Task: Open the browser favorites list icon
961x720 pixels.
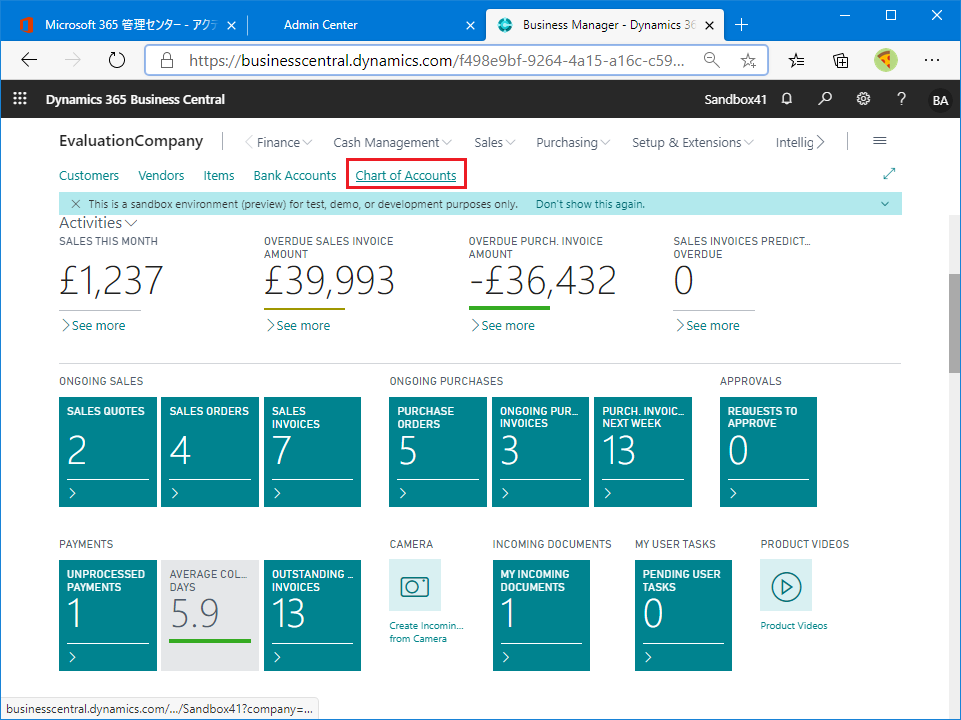Action: tap(796, 60)
